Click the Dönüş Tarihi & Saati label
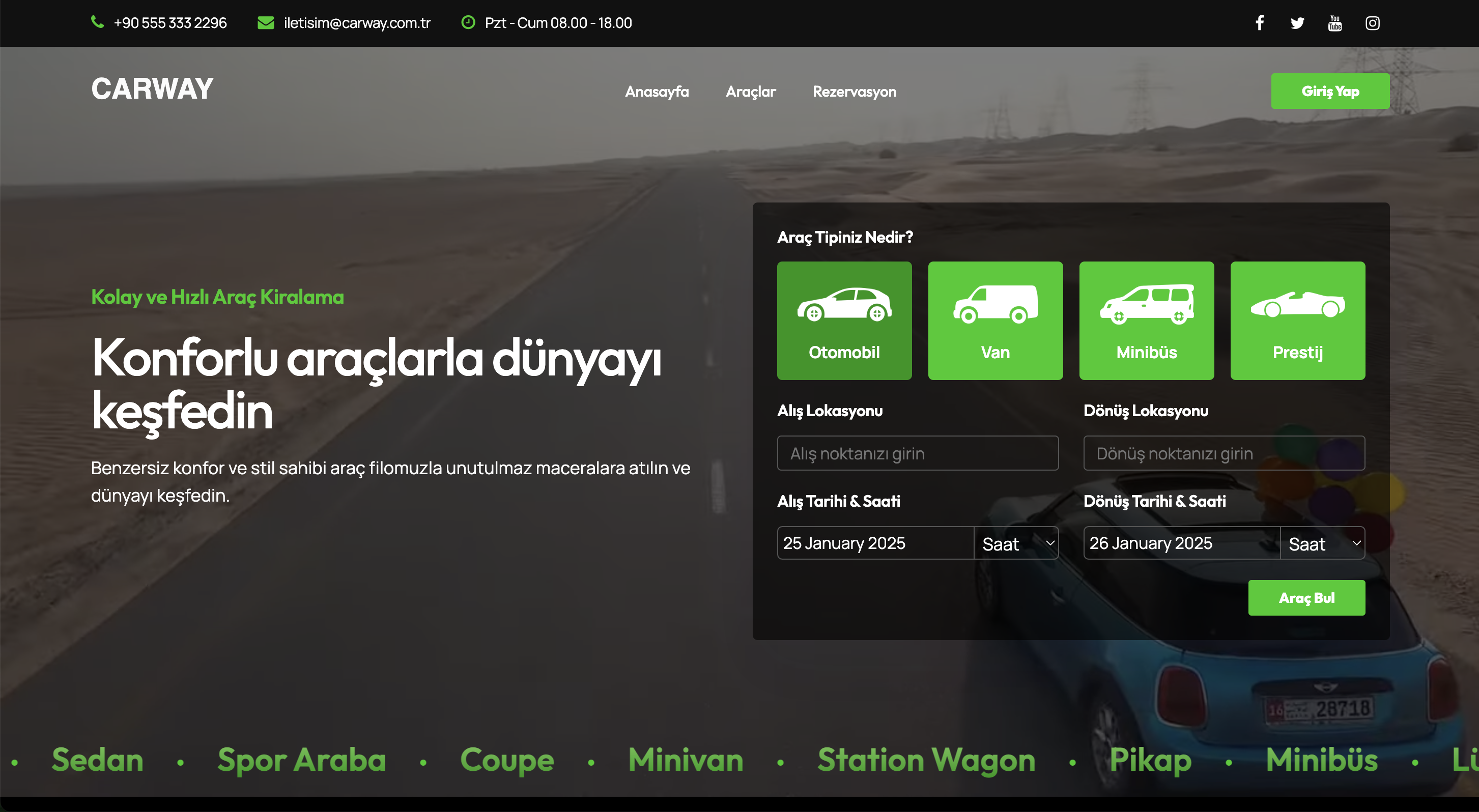Image resolution: width=1479 pixels, height=812 pixels. [x=1154, y=502]
